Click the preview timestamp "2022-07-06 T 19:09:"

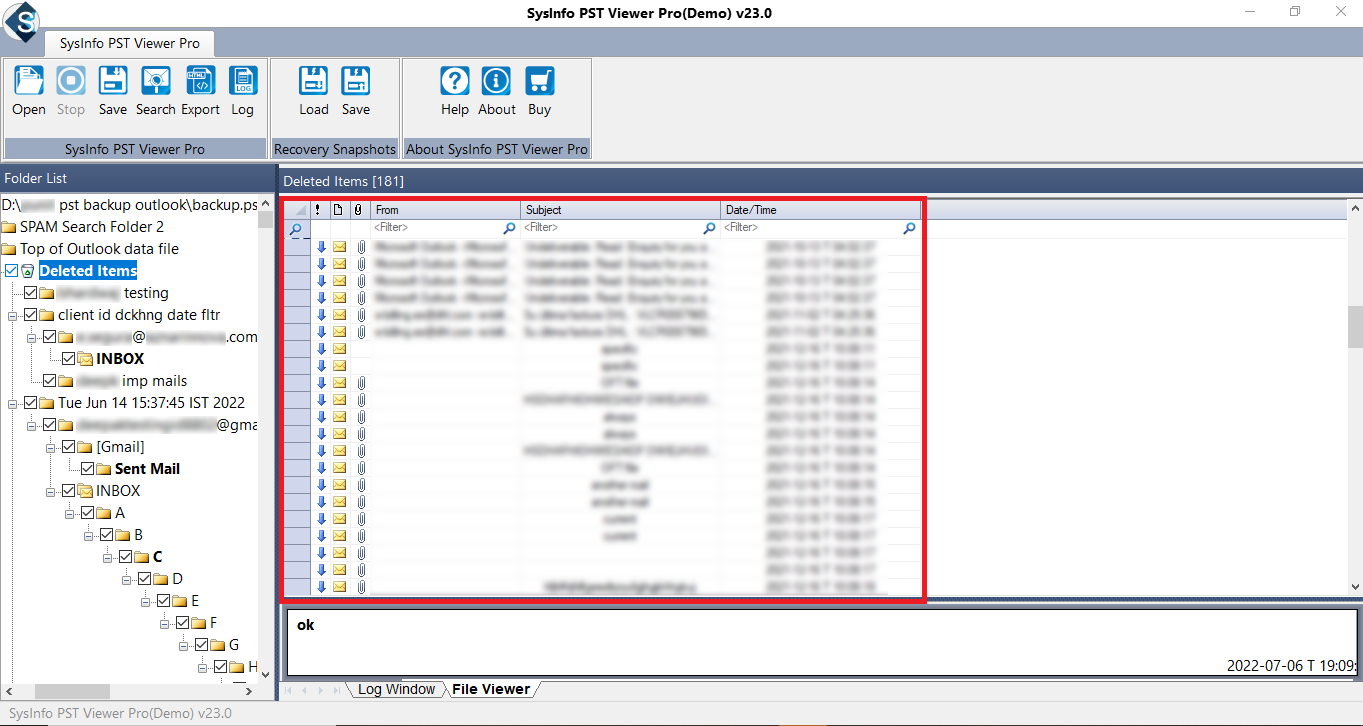(x=1291, y=665)
